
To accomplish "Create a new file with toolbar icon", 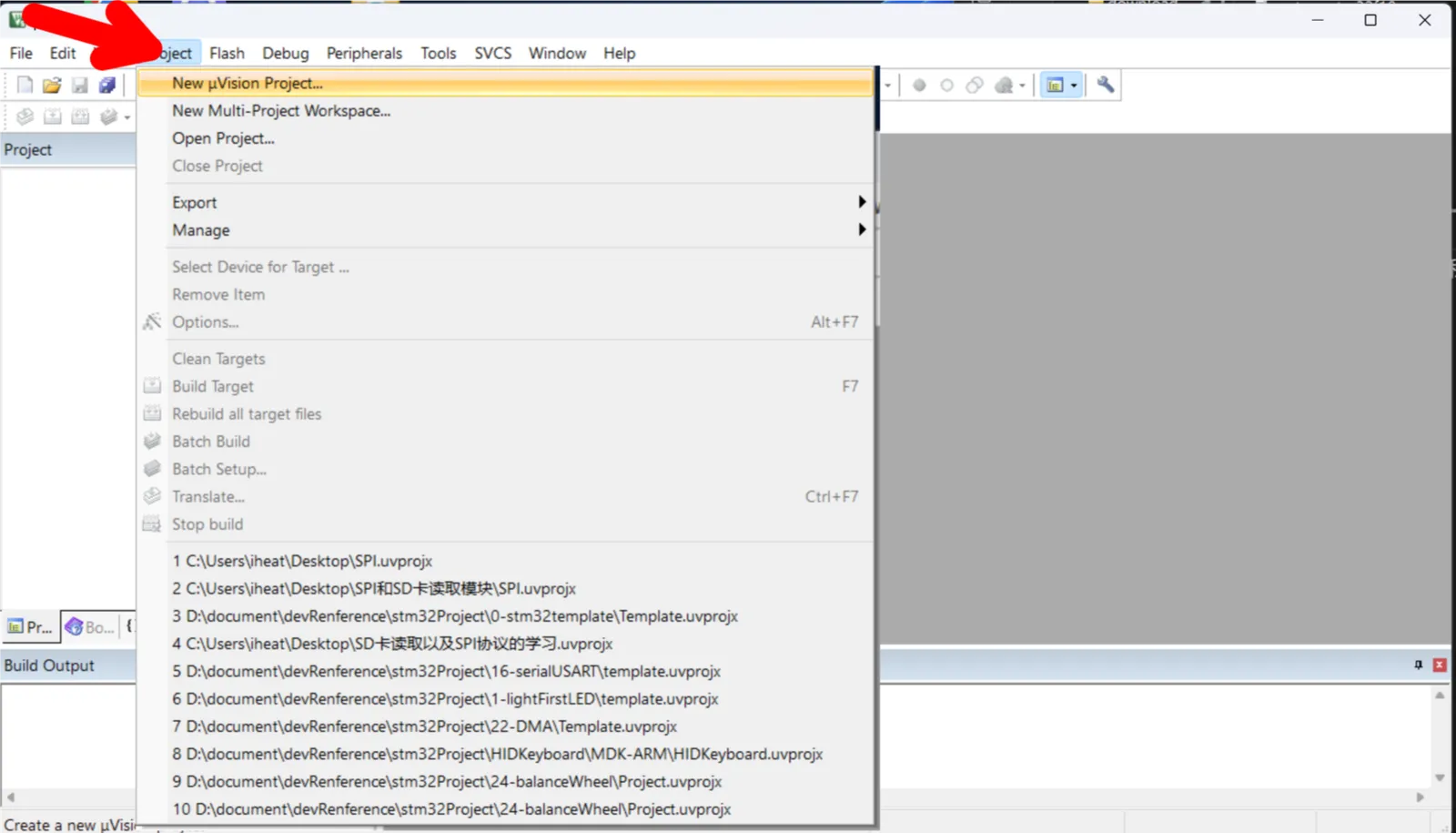I will coord(25,85).
